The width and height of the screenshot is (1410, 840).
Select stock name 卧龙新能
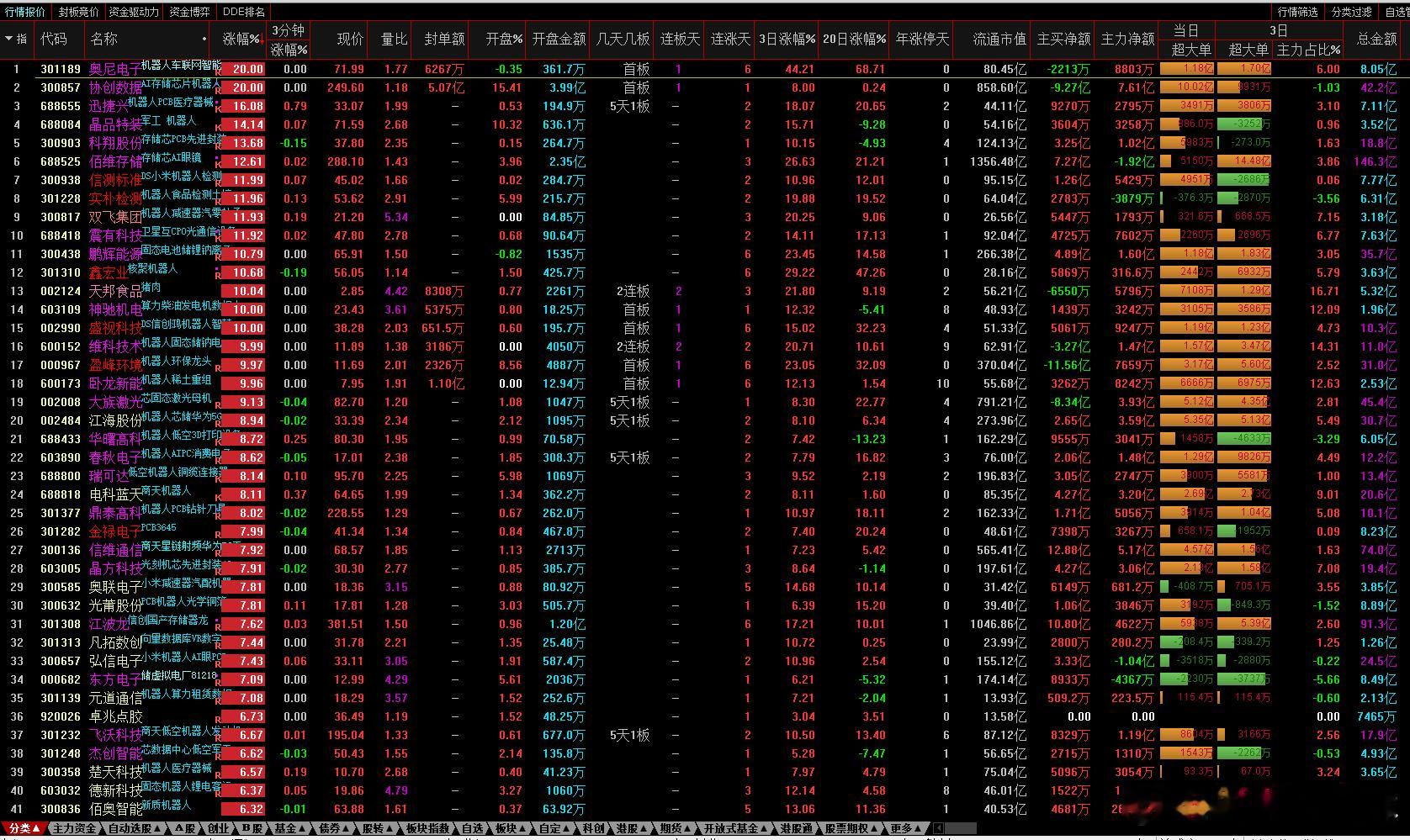[115, 383]
